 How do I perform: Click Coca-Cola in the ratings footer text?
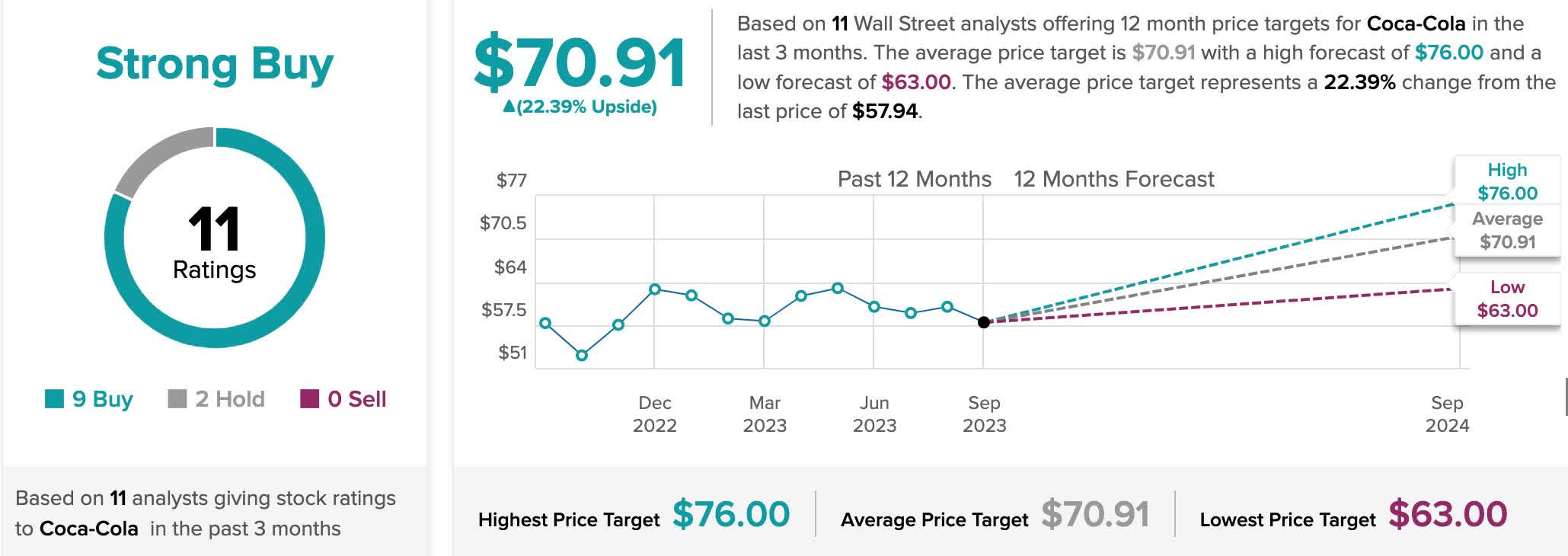(x=88, y=529)
